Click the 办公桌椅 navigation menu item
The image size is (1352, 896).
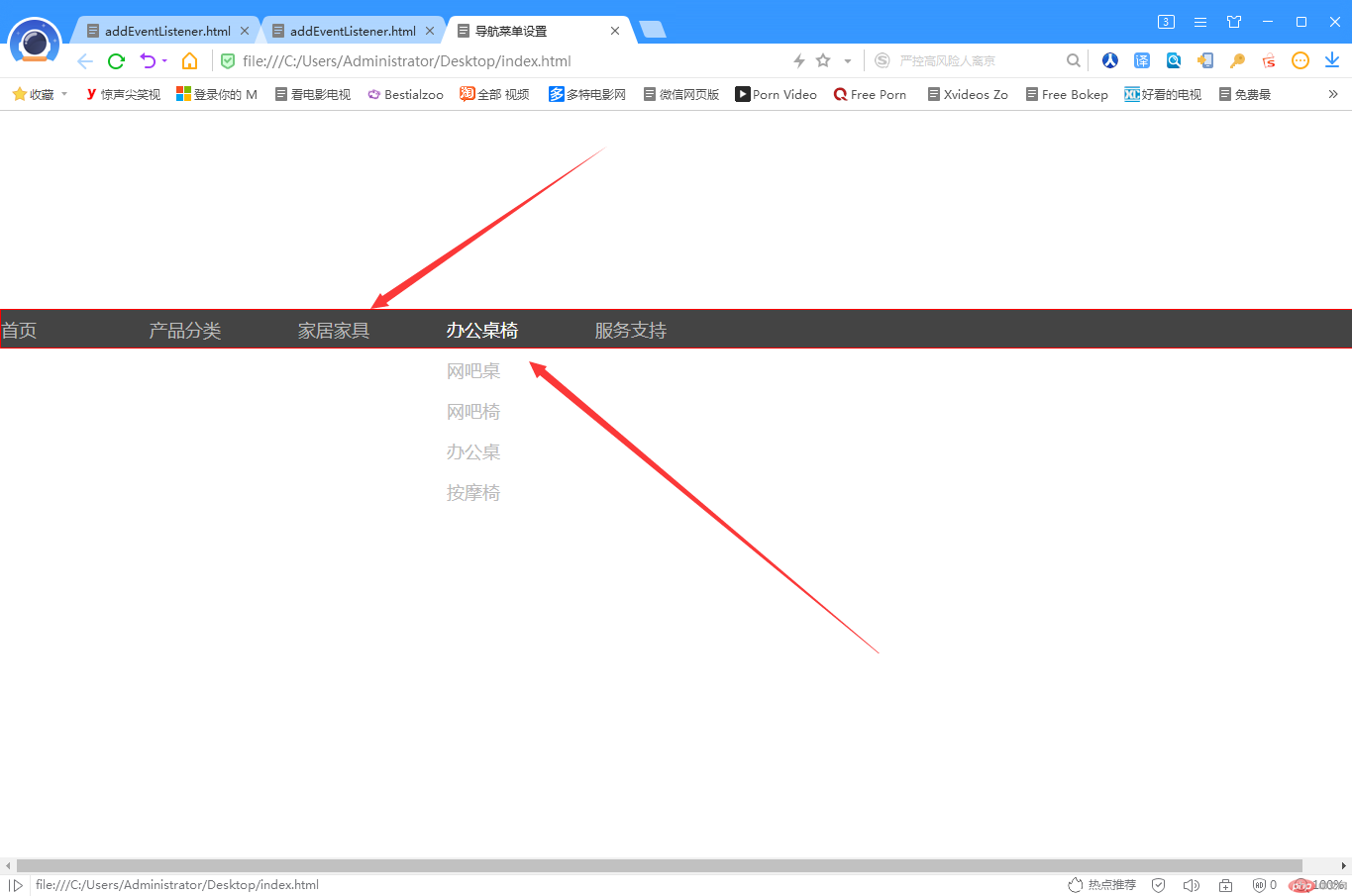pos(482,330)
